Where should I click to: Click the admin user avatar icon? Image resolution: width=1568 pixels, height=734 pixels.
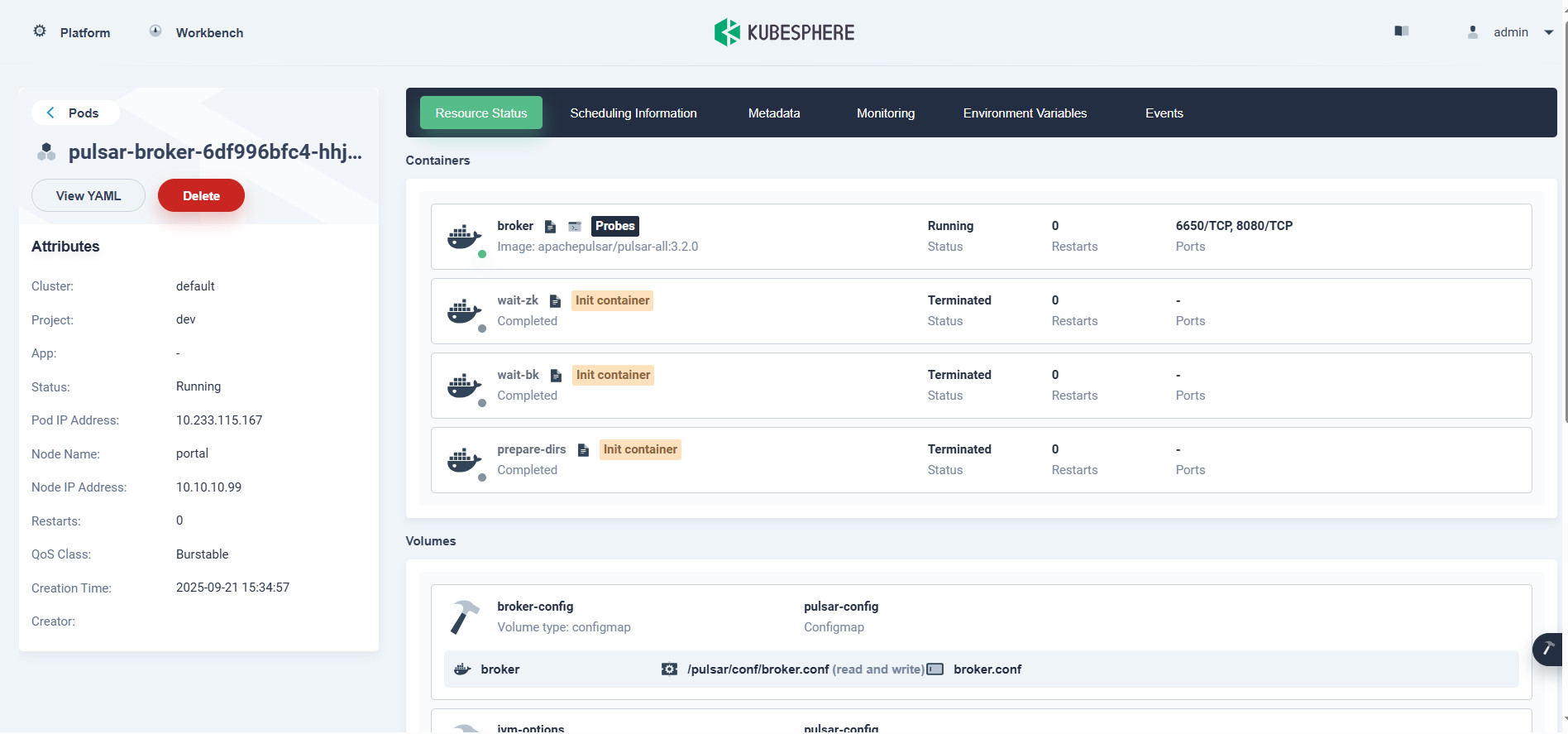tap(1473, 32)
